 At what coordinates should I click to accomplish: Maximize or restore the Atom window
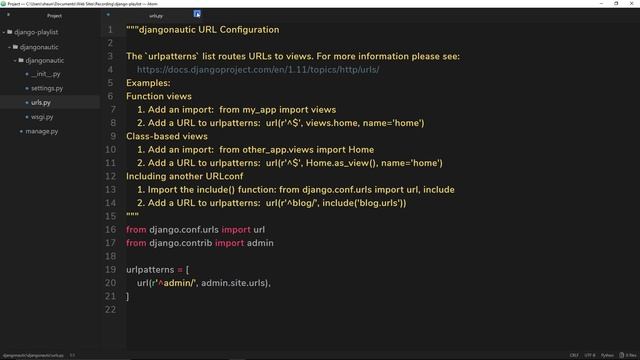[x=616, y=4]
